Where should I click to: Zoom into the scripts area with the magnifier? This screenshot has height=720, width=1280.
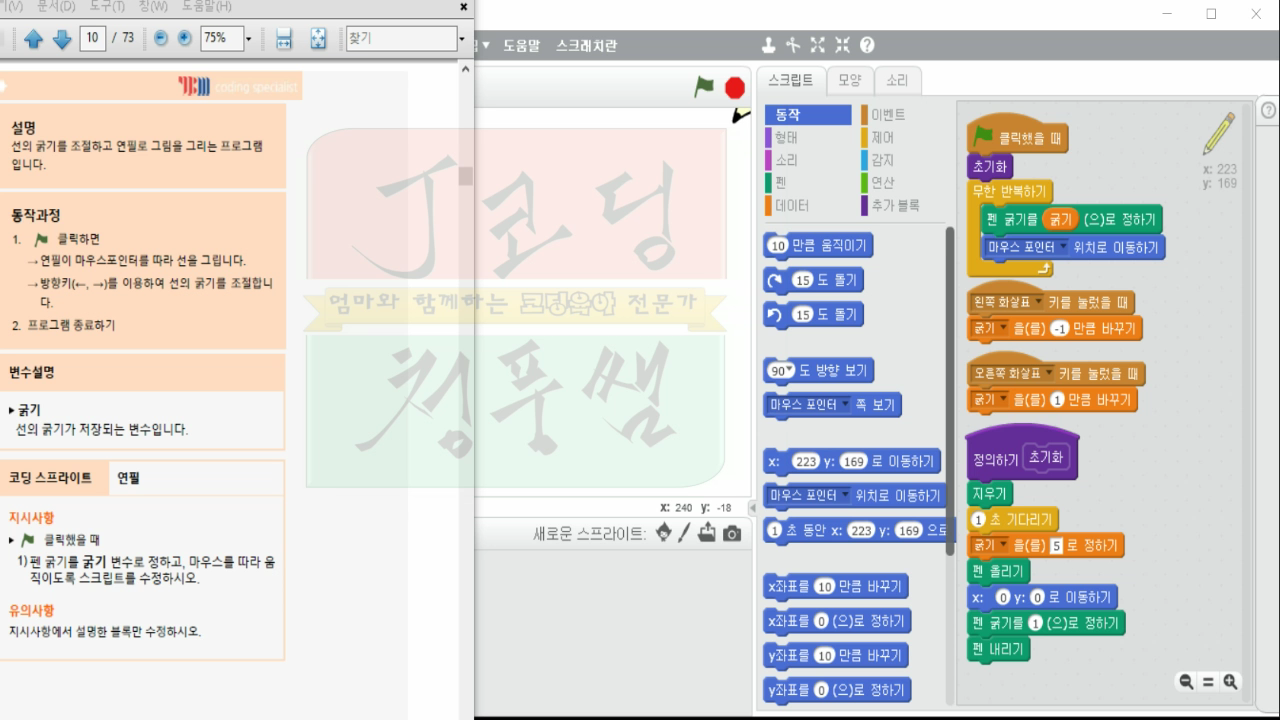(x=1231, y=681)
